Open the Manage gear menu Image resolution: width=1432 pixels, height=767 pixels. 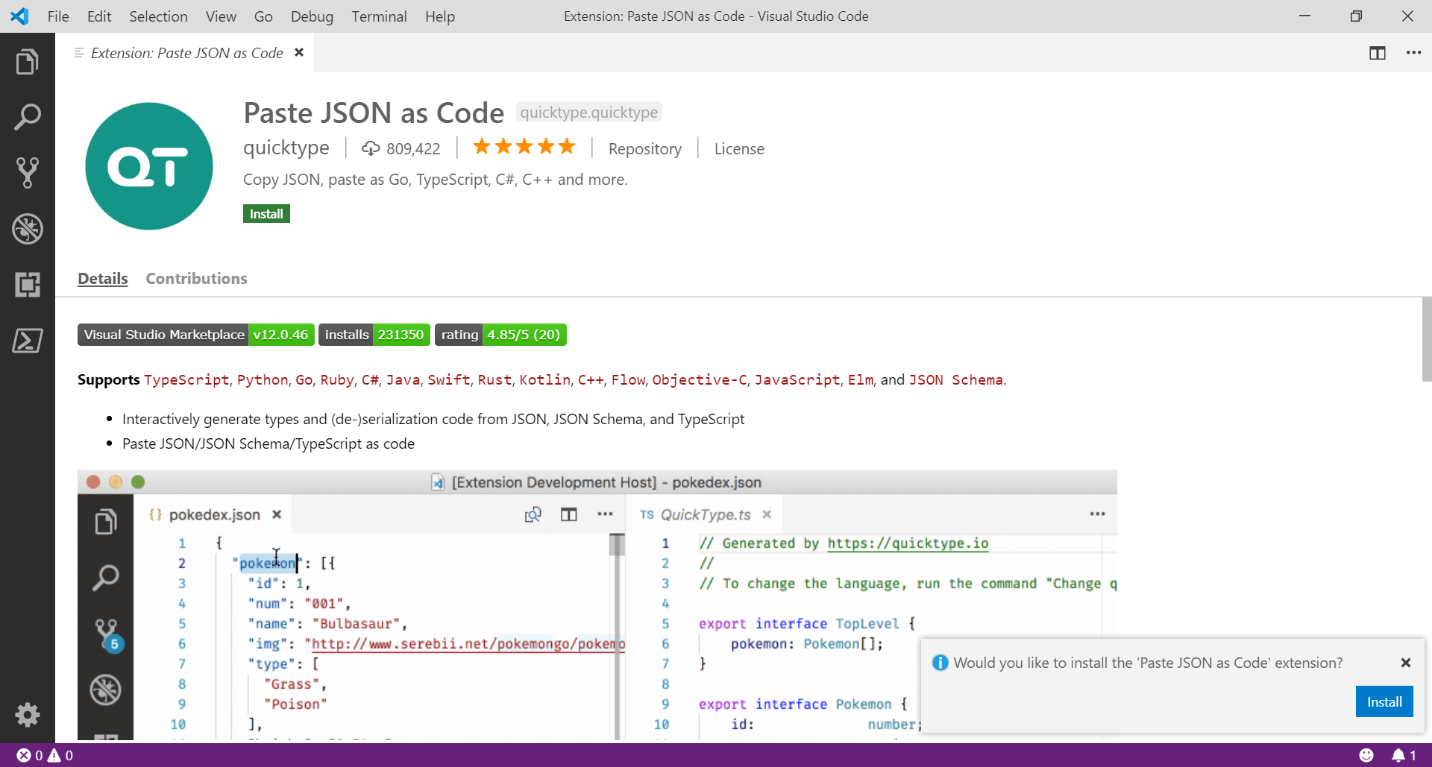(27, 714)
